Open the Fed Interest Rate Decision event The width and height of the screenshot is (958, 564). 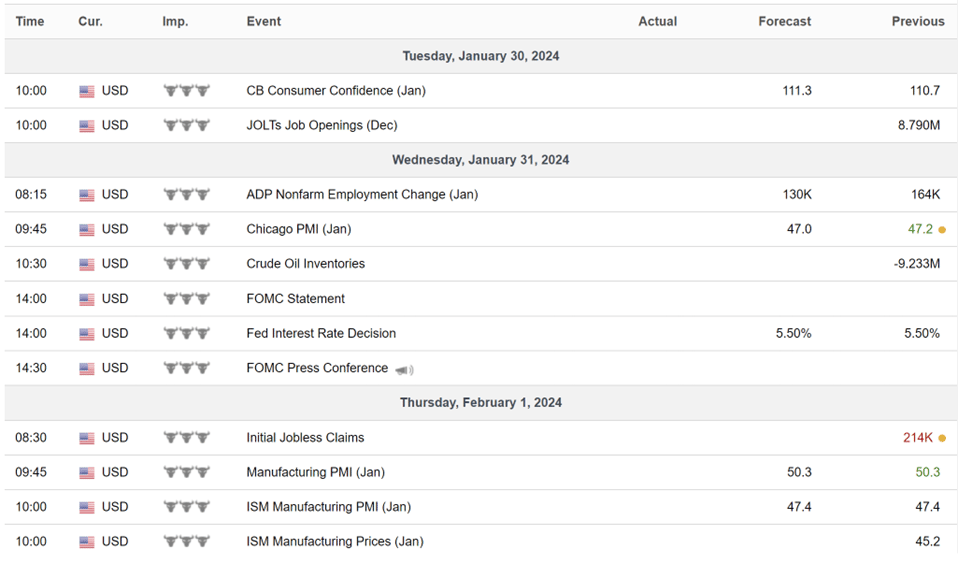click(x=321, y=333)
